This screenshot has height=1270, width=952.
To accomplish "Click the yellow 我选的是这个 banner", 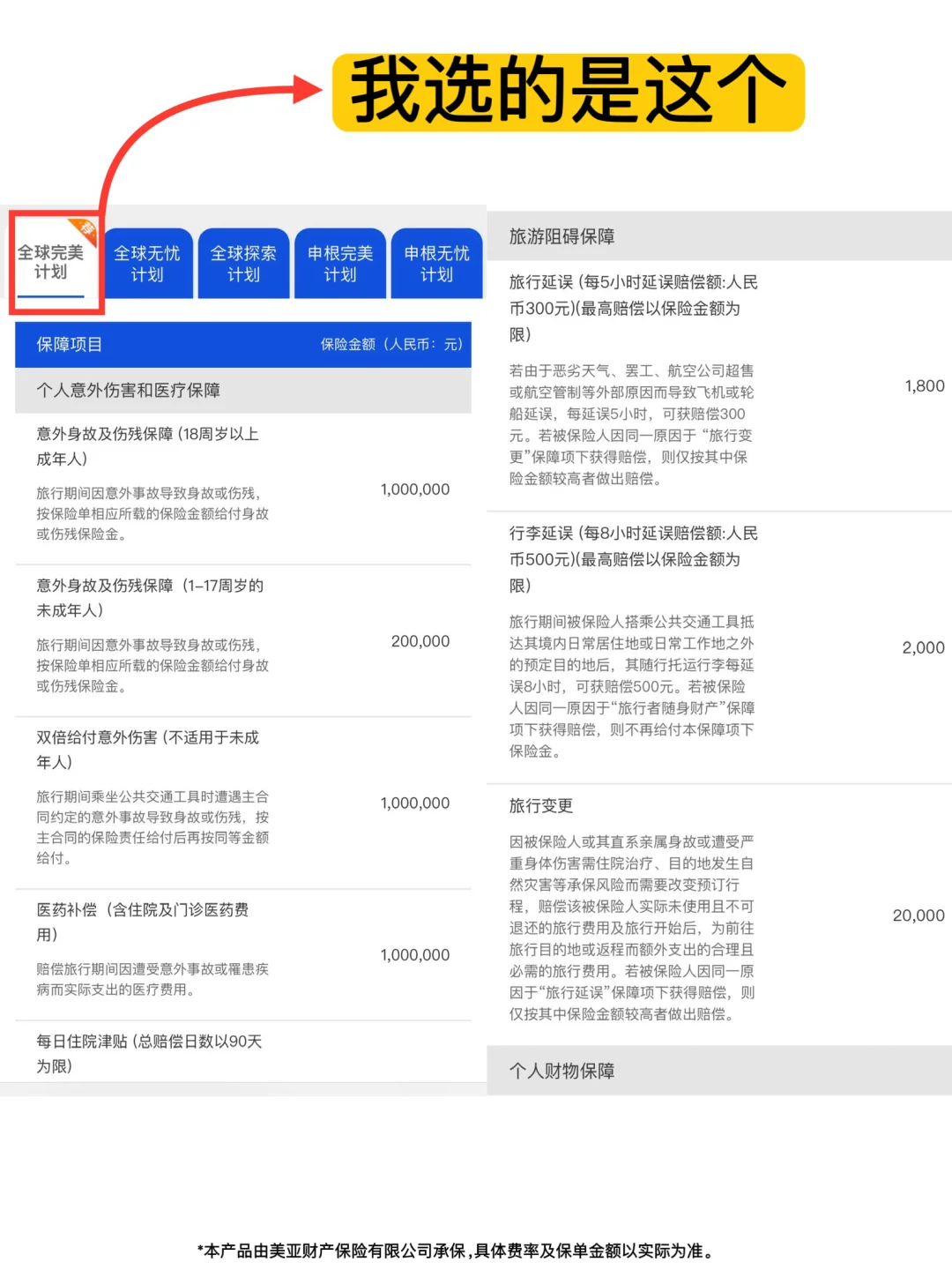I will (571, 91).
